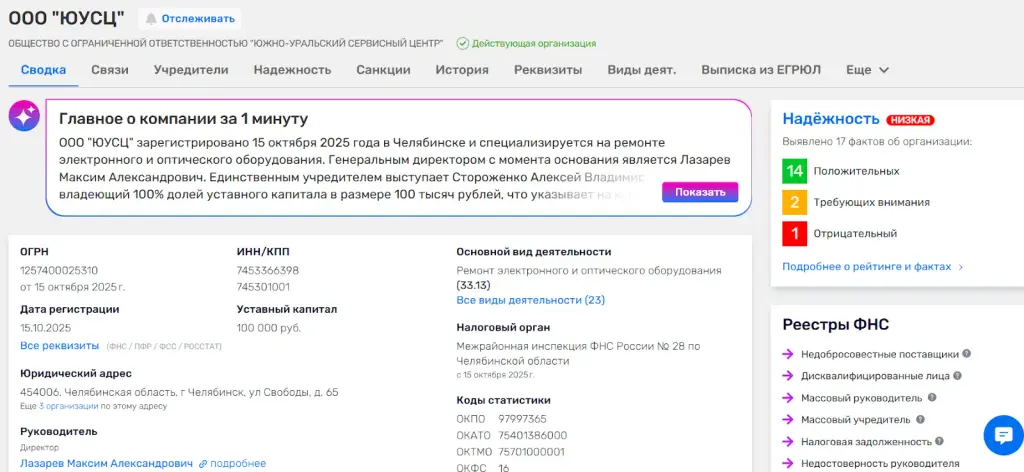The width and height of the screenshot is (1024, 472).
Task: Click the green 14 positive facts badge
Action: 794,171
